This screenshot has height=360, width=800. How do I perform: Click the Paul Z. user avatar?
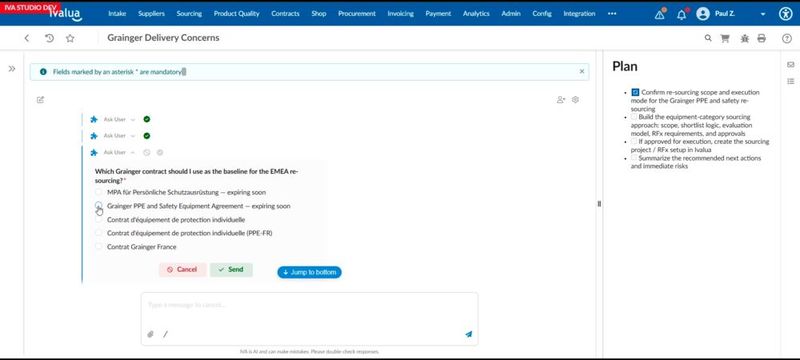coord(703,14)
